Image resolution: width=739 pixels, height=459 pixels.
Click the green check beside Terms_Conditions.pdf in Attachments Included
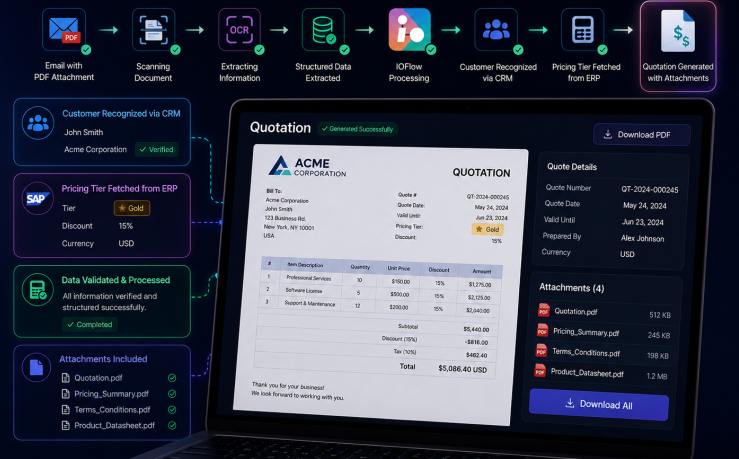point(172,410)
